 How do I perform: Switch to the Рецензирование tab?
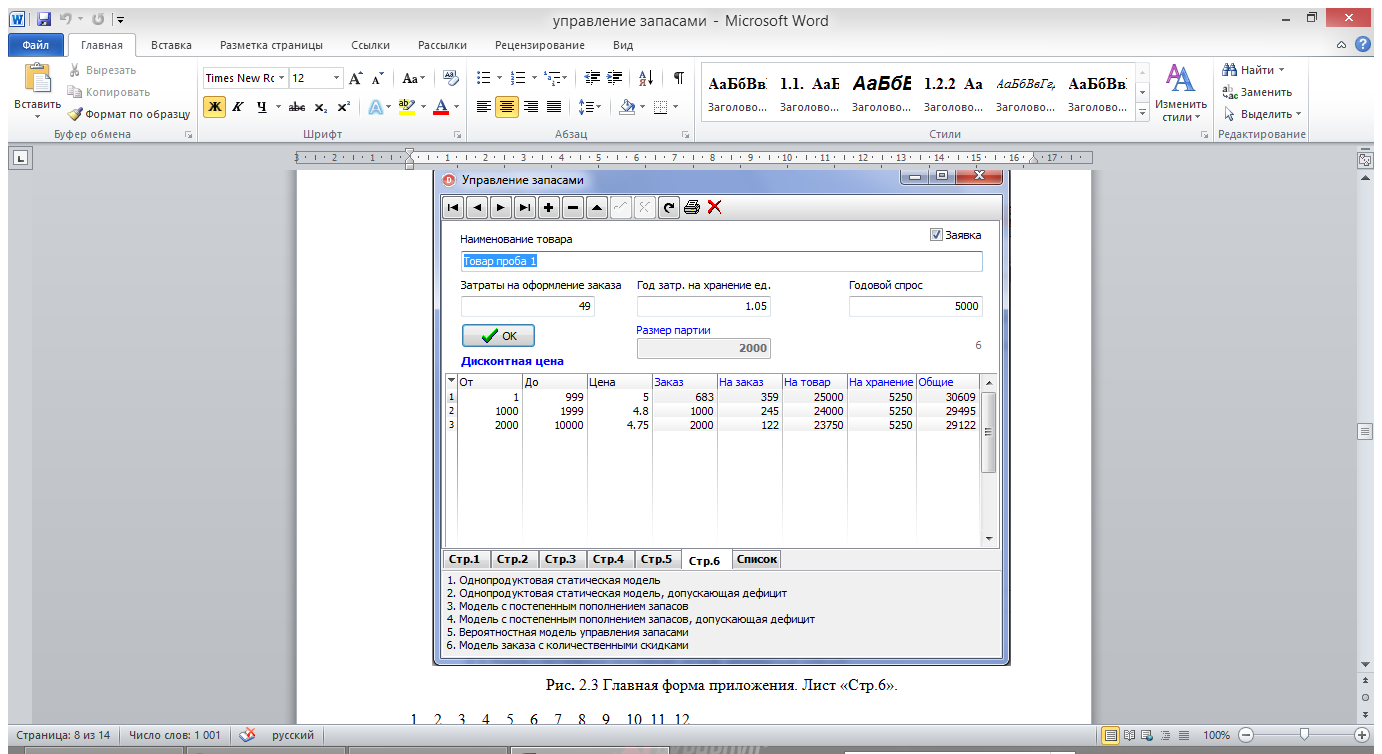(x=540, y=45)
